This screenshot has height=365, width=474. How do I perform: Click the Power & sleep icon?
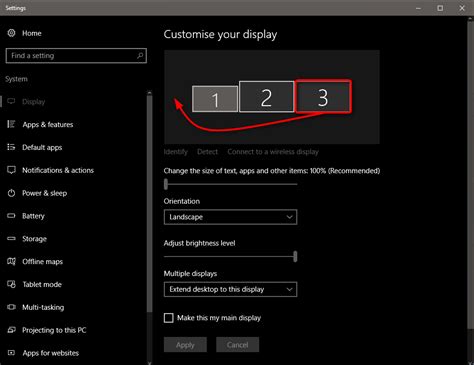(11, 193)
